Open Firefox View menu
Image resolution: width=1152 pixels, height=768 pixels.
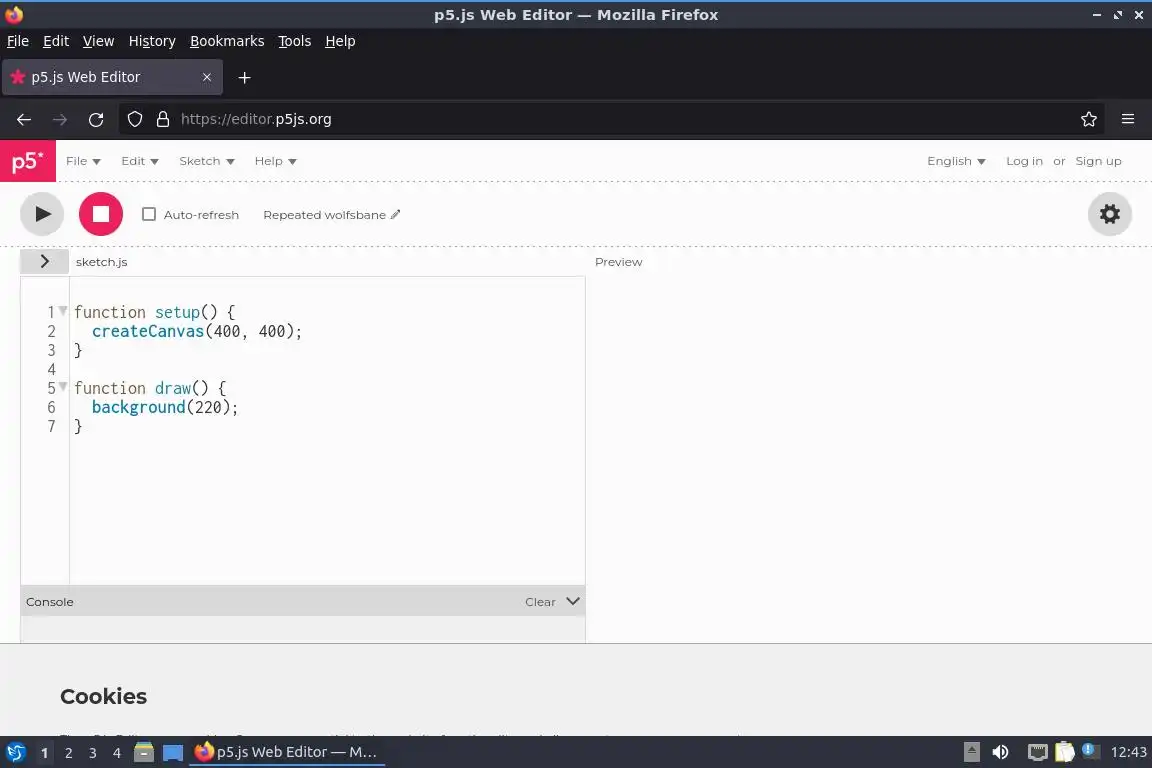(98, 41)
